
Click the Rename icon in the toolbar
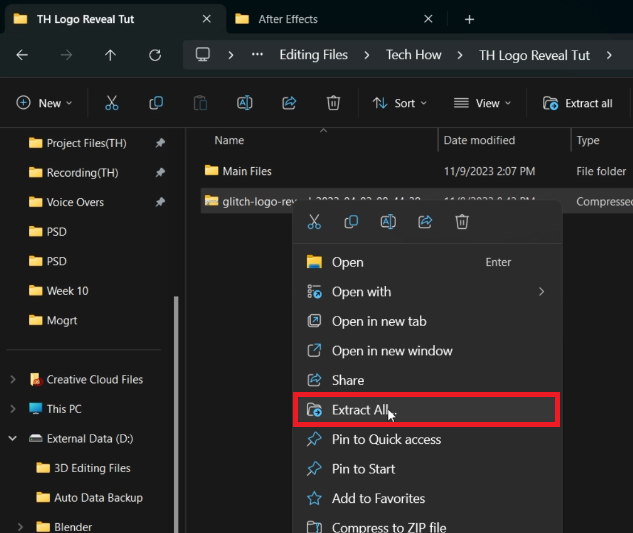coord(245,103)
